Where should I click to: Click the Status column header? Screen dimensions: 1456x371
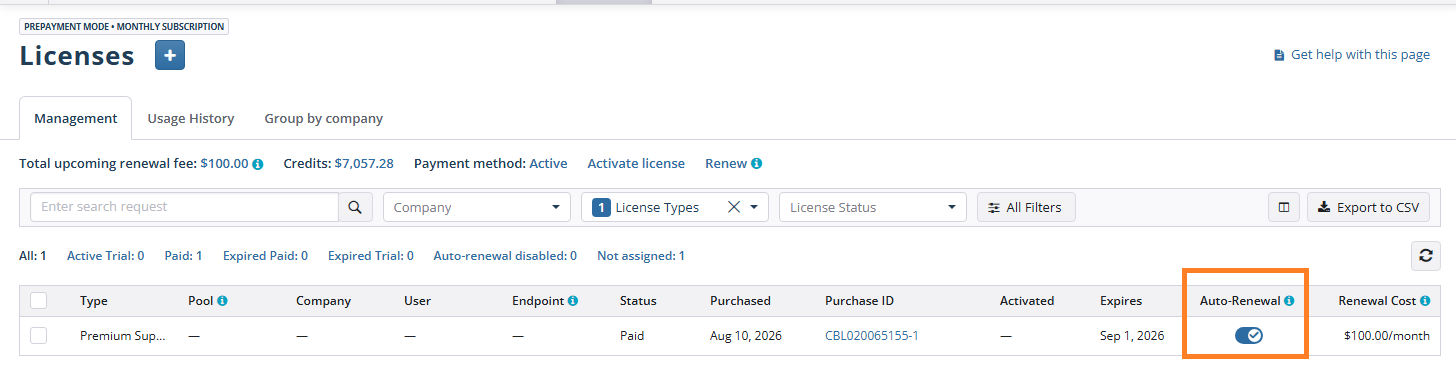click(638, 300)
